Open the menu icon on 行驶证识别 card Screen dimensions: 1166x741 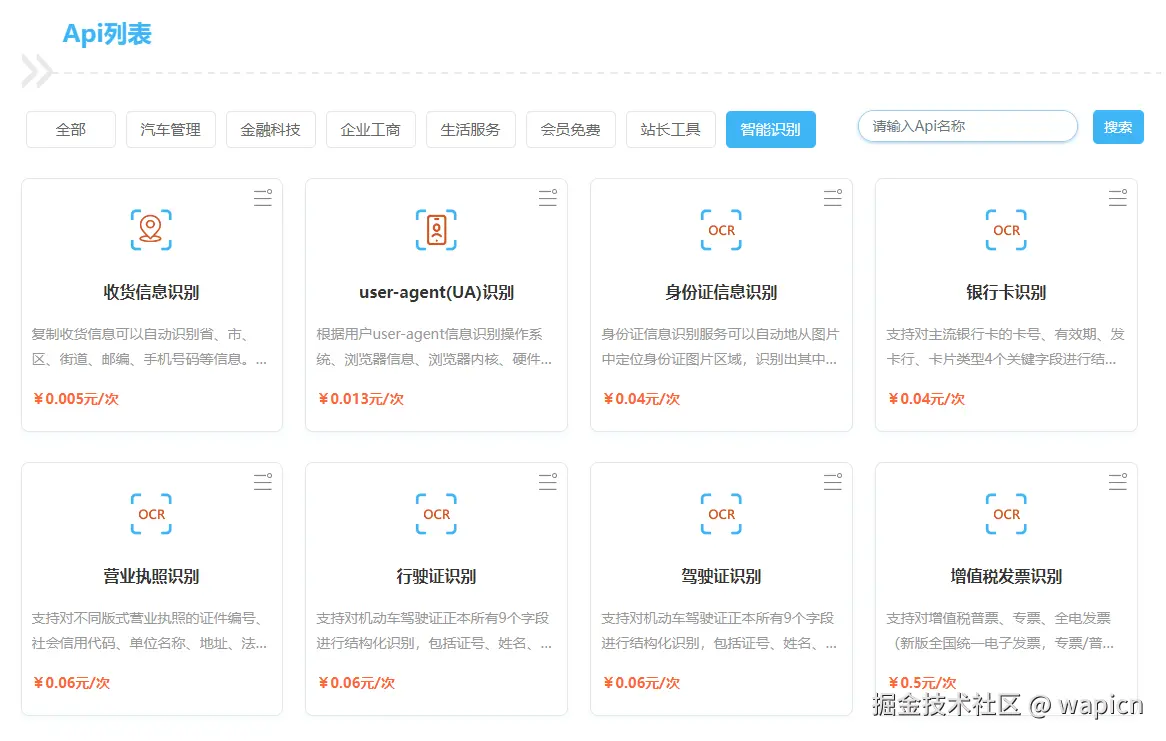click(548, 482)
